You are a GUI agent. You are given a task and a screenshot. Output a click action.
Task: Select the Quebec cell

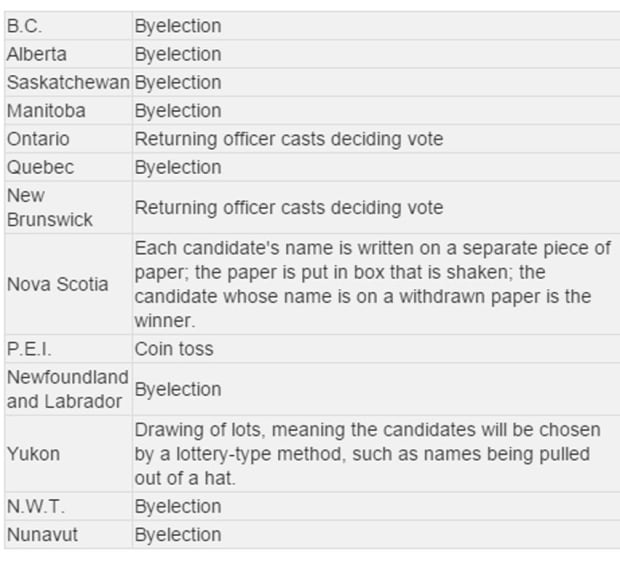68,167
